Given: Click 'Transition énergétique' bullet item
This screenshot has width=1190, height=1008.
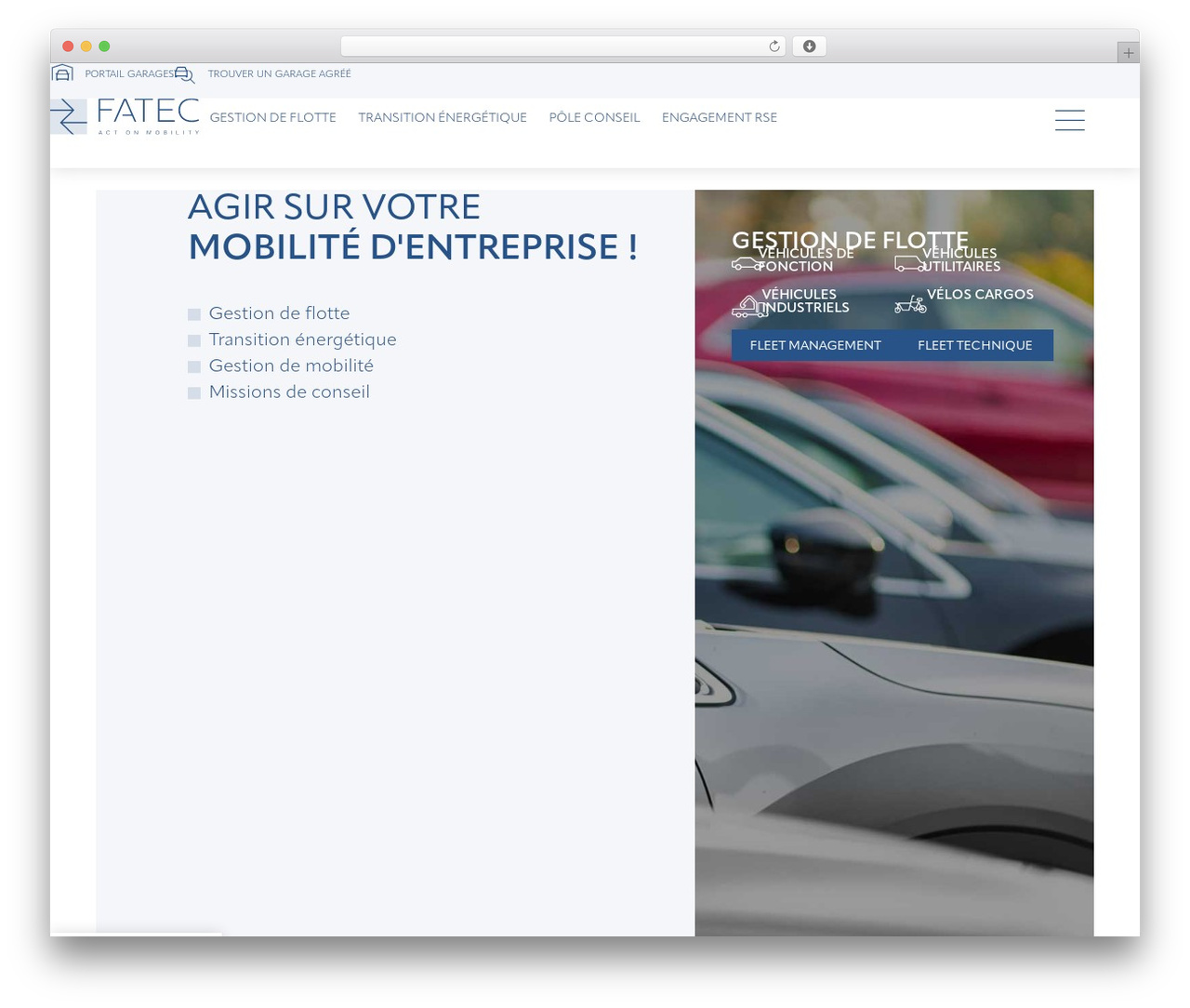Looking at the screenshot, I should [302, 339].
